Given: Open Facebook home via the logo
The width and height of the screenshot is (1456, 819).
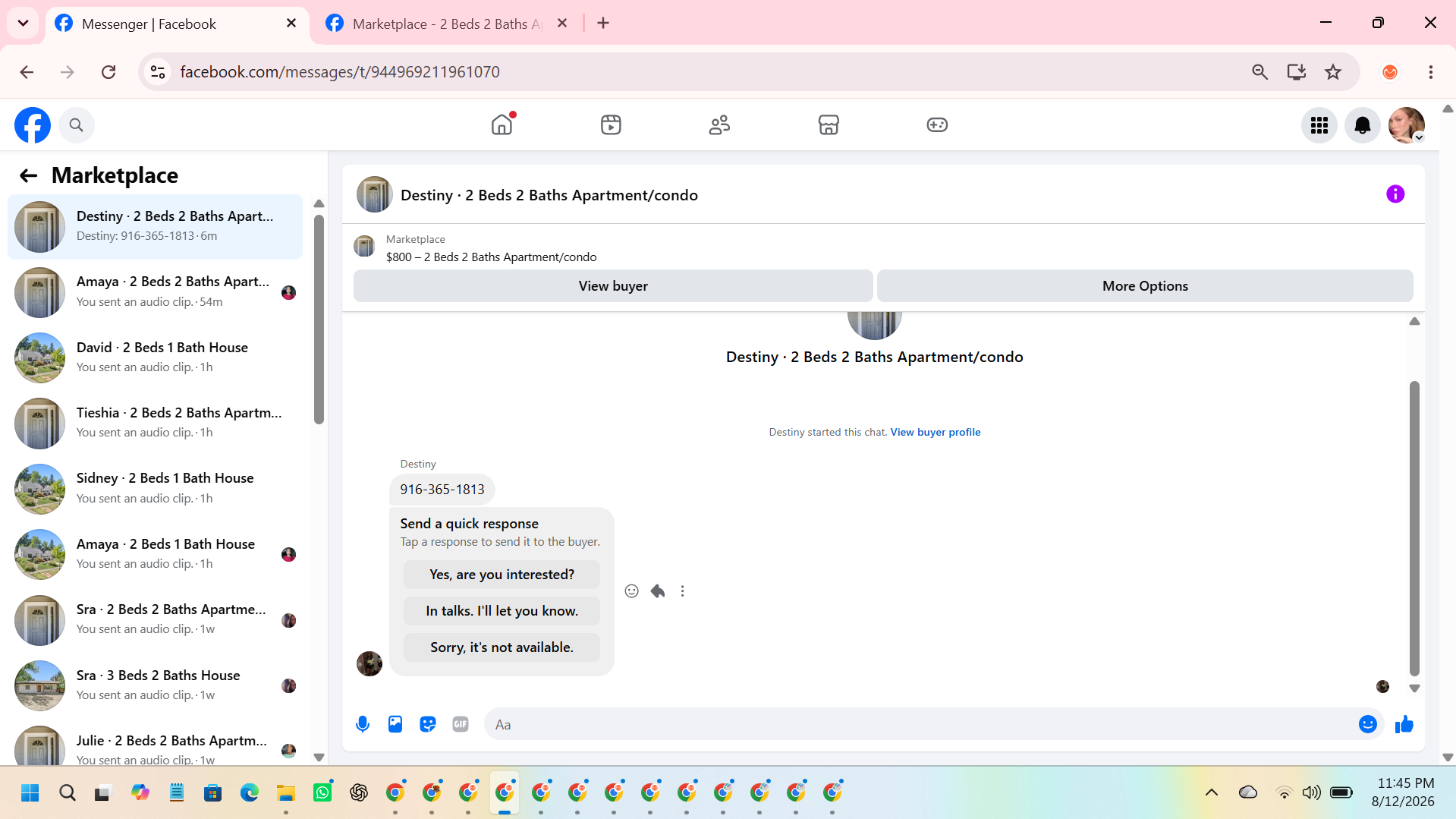Looking at the screenshot, I should 33,125.
